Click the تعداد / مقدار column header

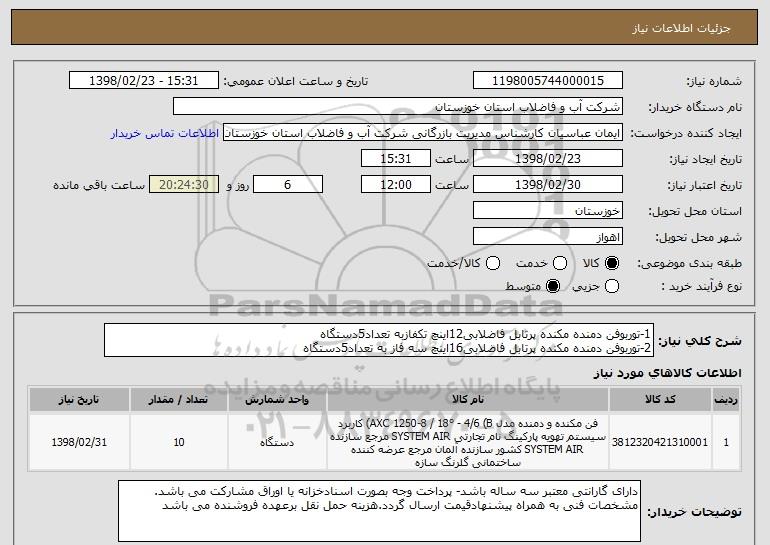179,400
